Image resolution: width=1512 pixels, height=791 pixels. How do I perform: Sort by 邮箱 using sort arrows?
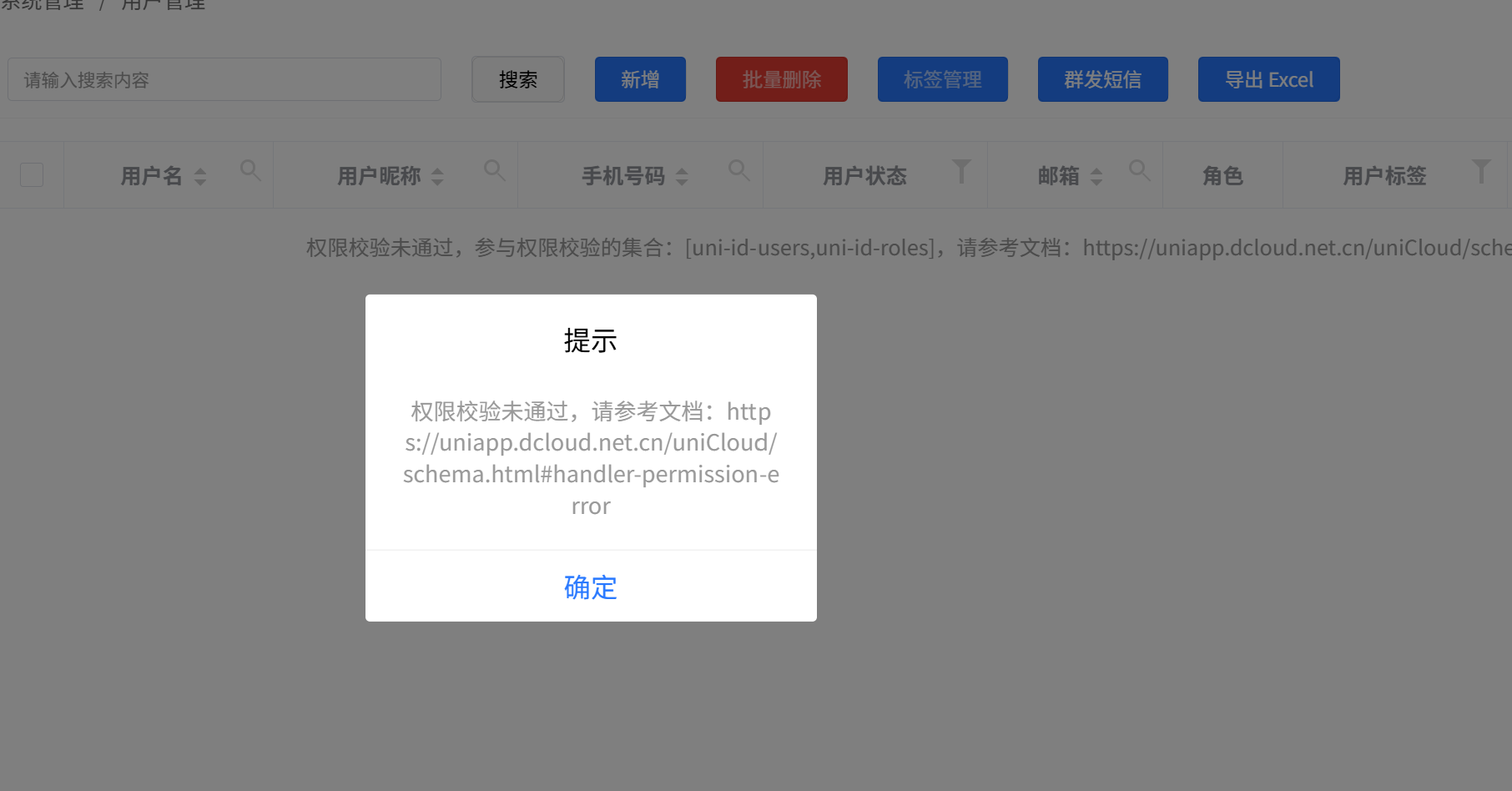coord(1096,176)
